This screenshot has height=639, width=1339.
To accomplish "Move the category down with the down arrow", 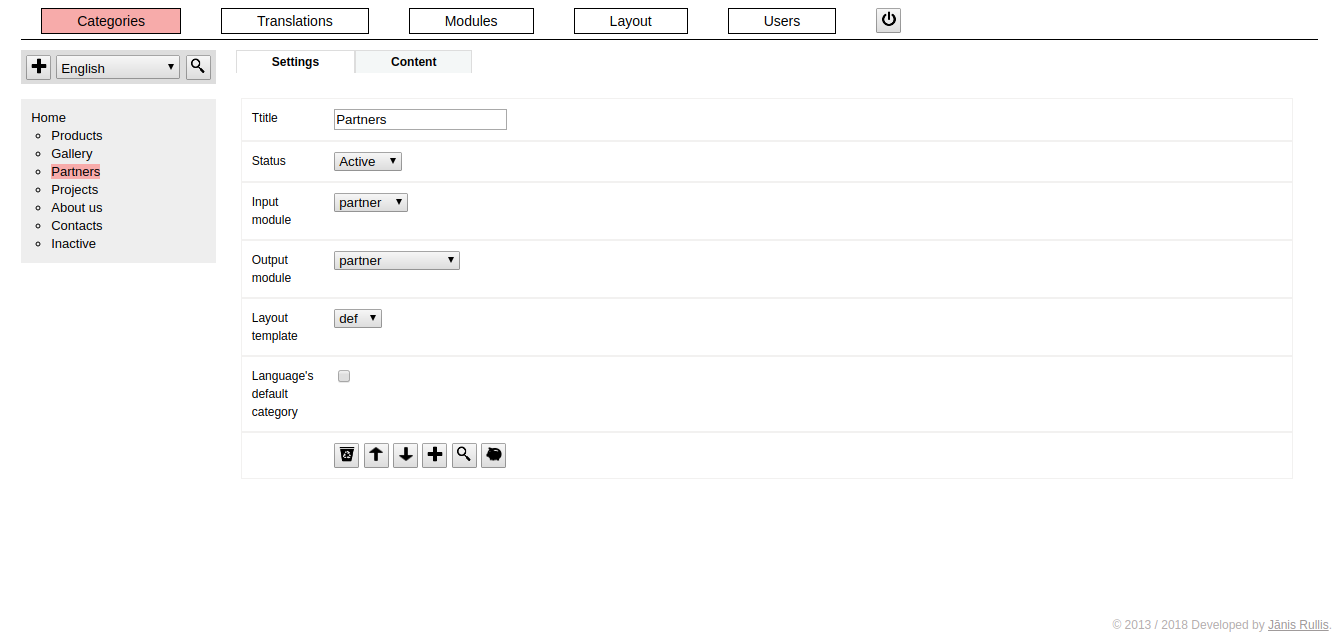I will click(x=405, y=456).
